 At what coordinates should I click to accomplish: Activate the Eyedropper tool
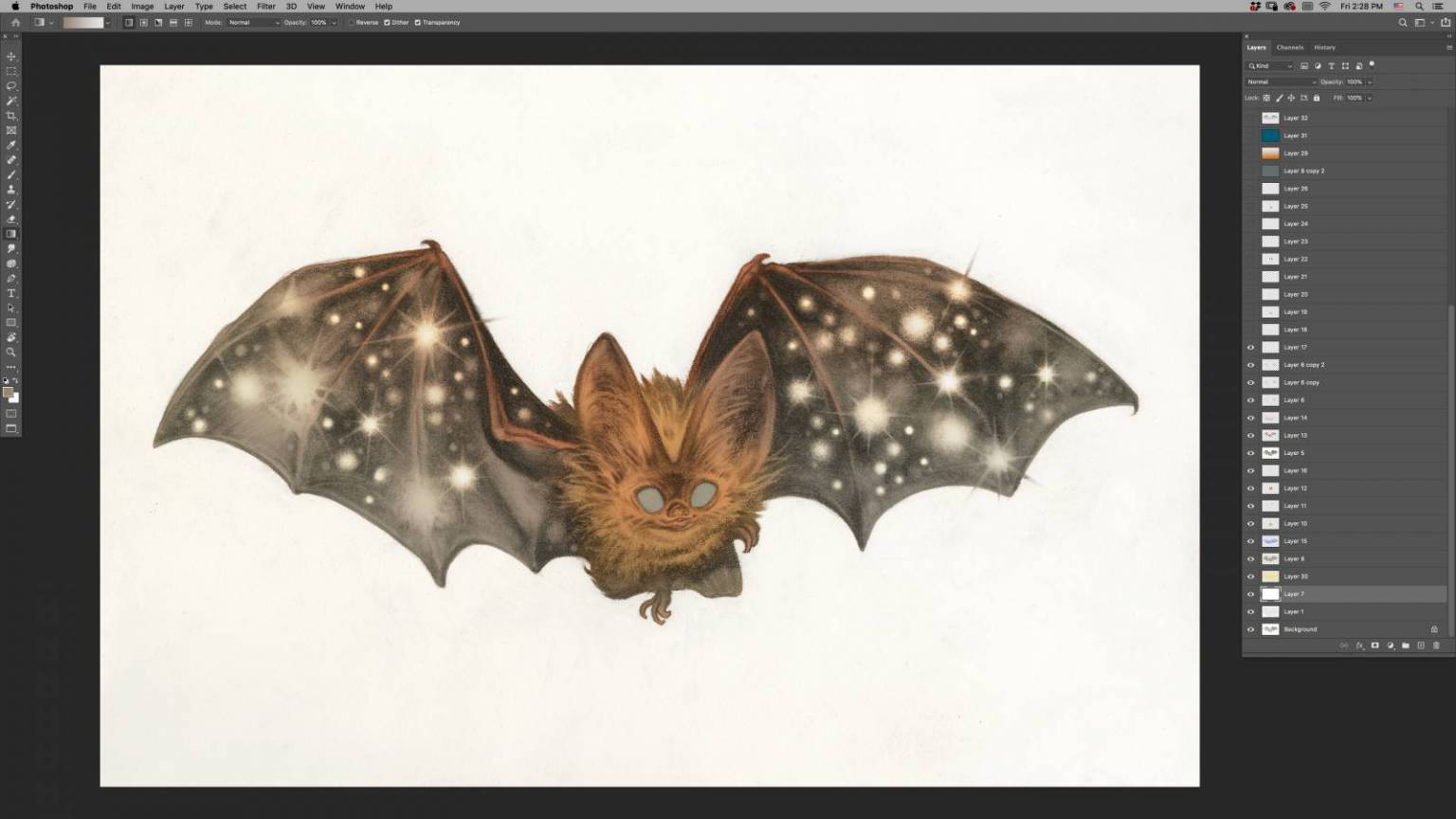(11, 145)
